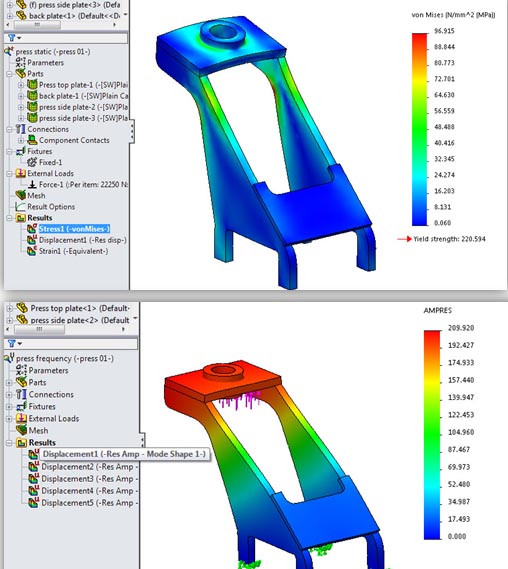508x569 pixels.
Task: Click the upper panel horizontal scrollbar thumb
Action: pos(37,25)
